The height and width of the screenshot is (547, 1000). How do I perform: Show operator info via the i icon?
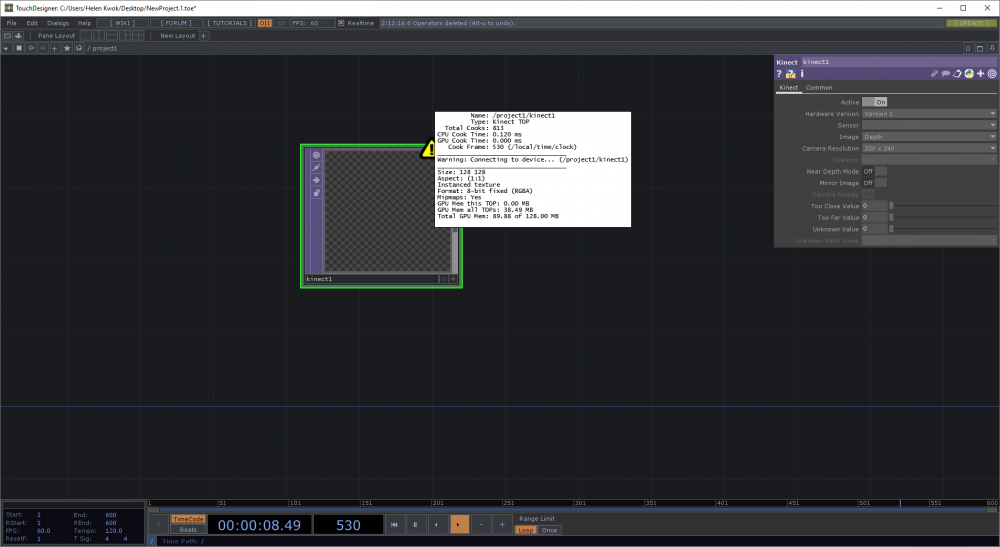pyautogui.click(x=802, y=74)
